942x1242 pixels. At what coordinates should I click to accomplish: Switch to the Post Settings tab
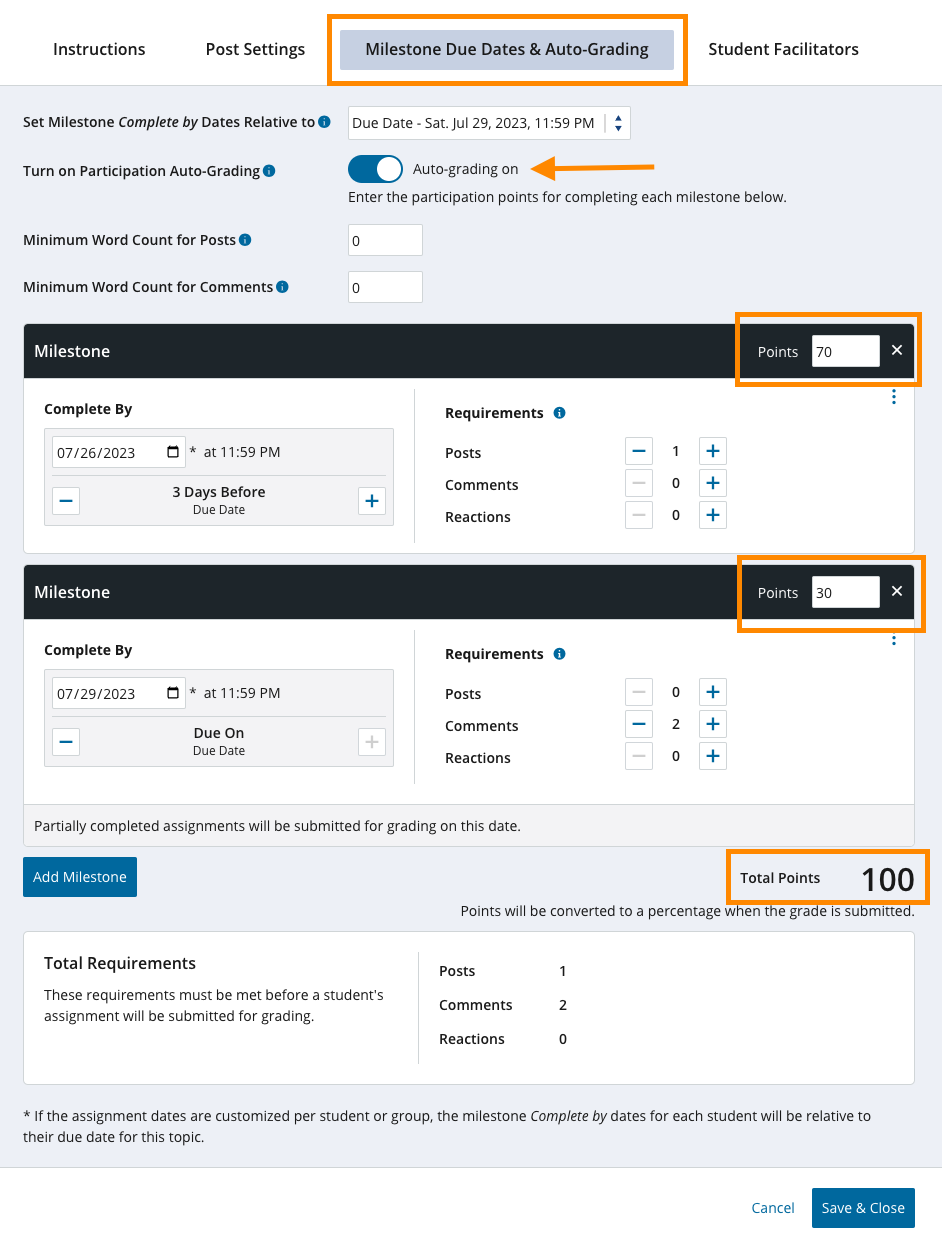(x=255, y=49)
